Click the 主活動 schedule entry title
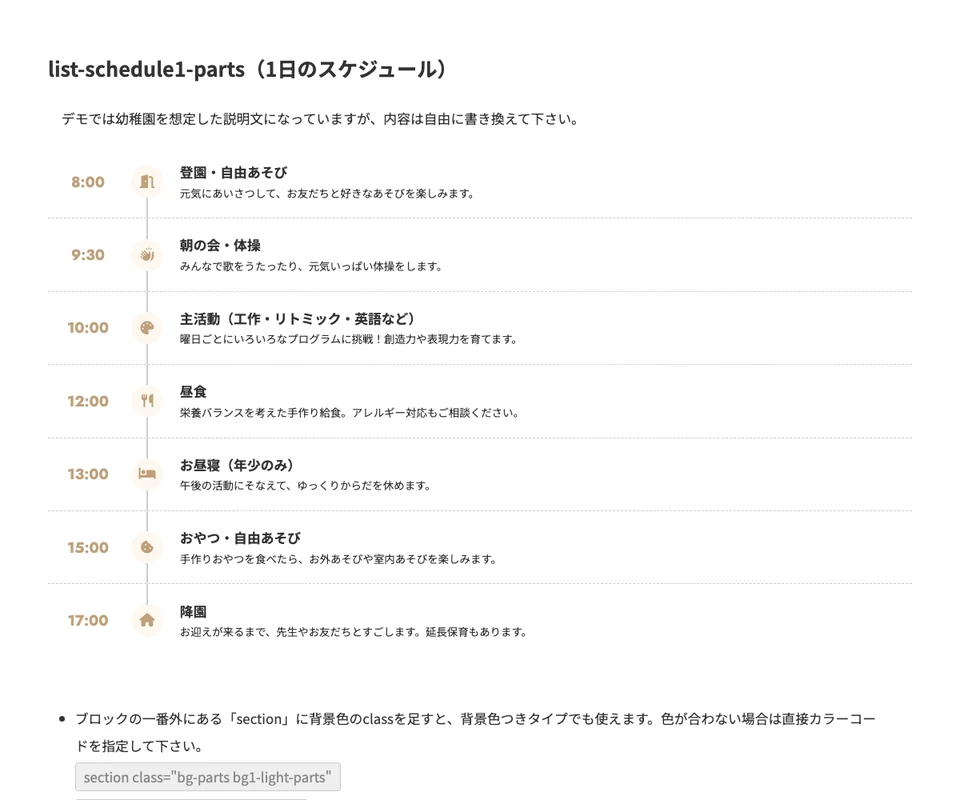Screen dimensions: 960x800 [x=297, y=319]
